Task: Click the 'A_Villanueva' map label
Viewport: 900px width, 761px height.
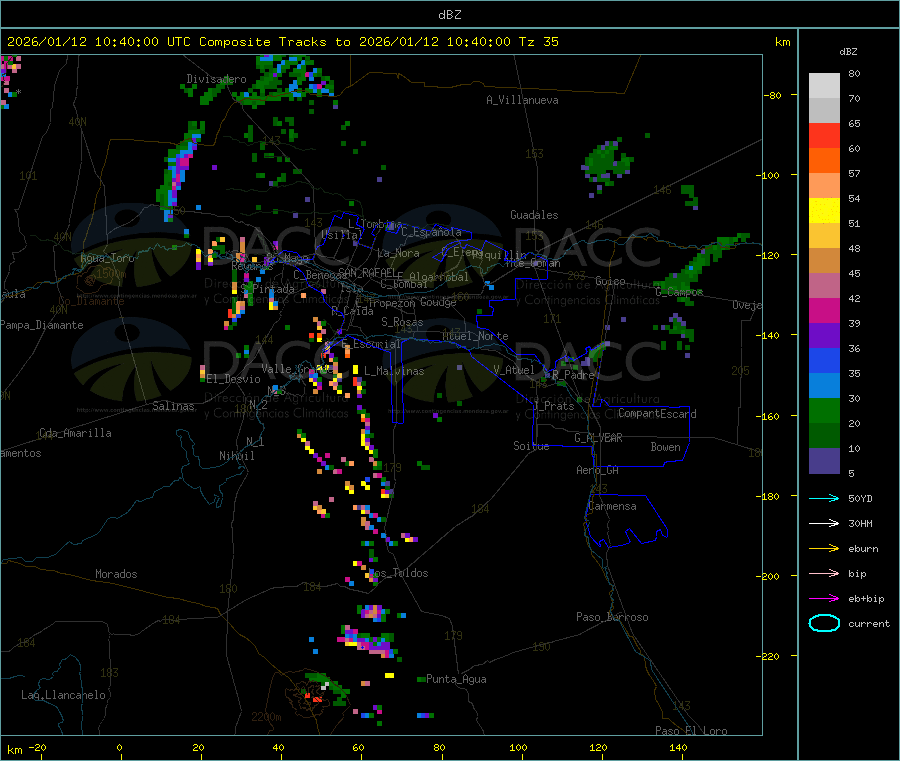Action: point(522,100)
